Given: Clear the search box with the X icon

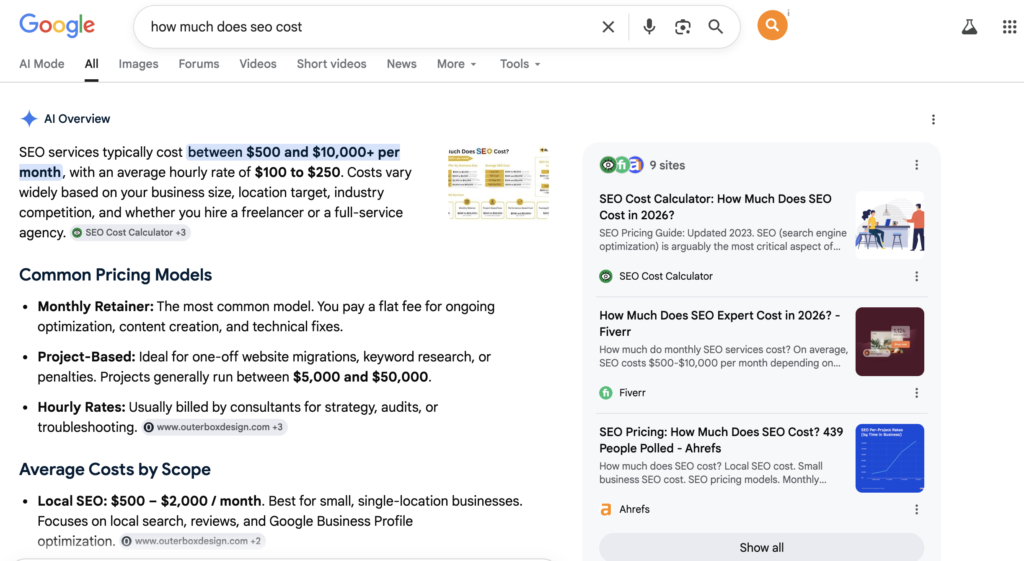Looking at the screenshot, I should [608, 27].
